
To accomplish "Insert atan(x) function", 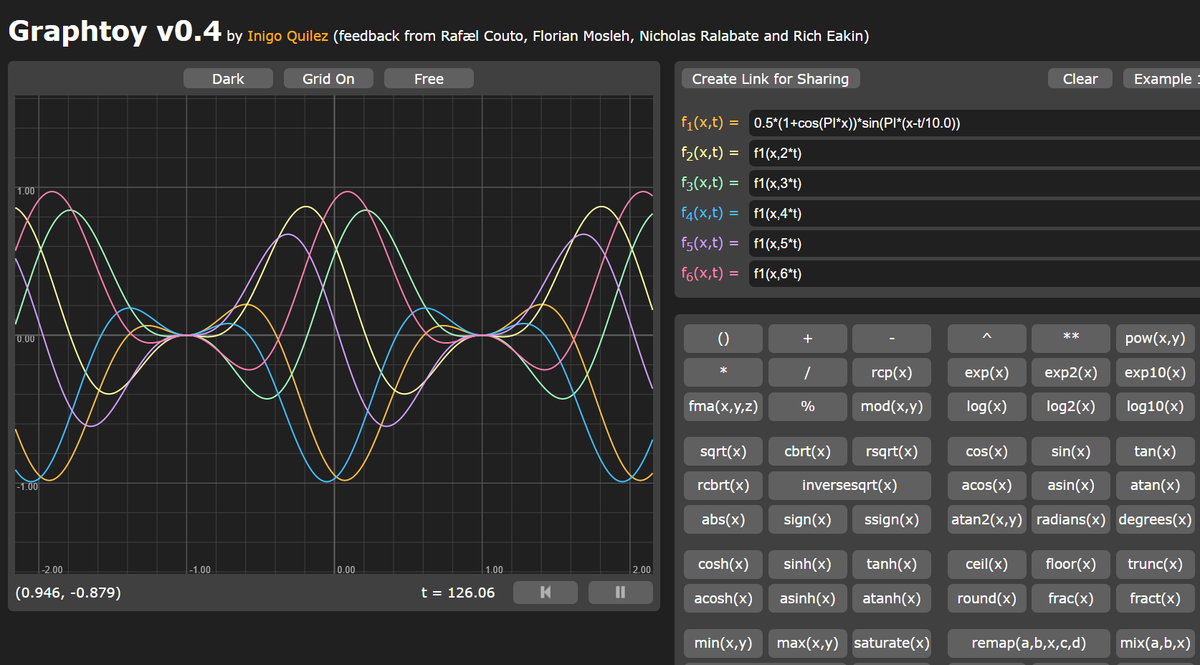I will point(1155,485).
